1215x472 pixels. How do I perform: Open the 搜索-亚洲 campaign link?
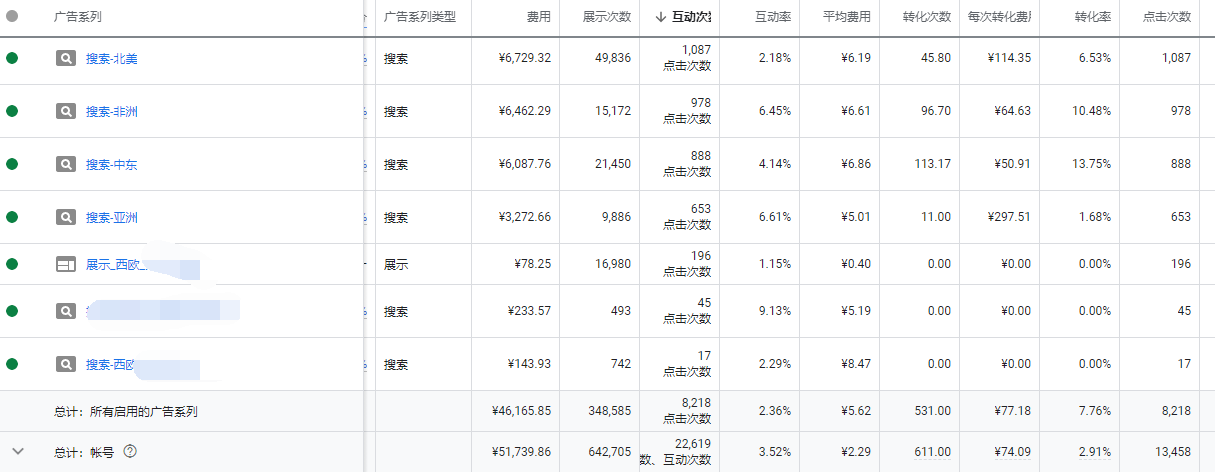[112, 217]
